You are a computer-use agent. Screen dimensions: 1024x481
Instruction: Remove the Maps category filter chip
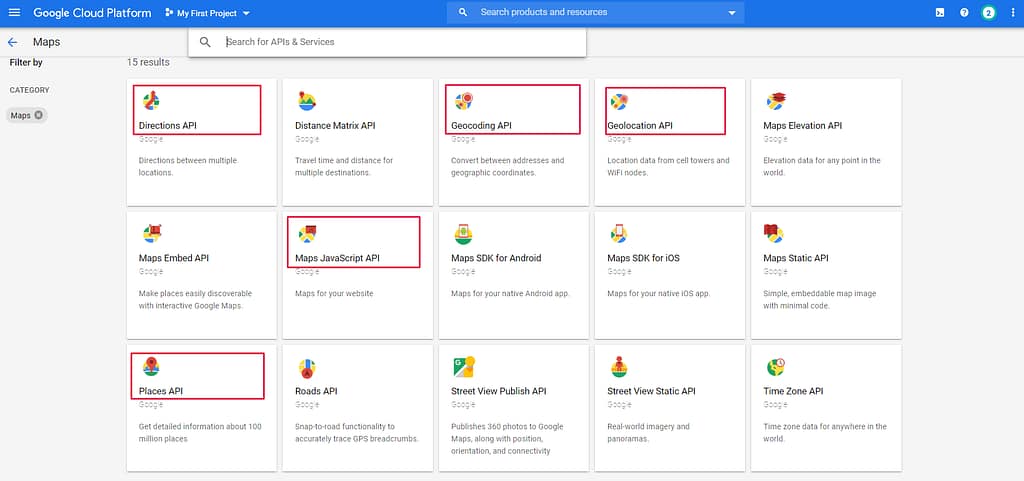(39, 115)
